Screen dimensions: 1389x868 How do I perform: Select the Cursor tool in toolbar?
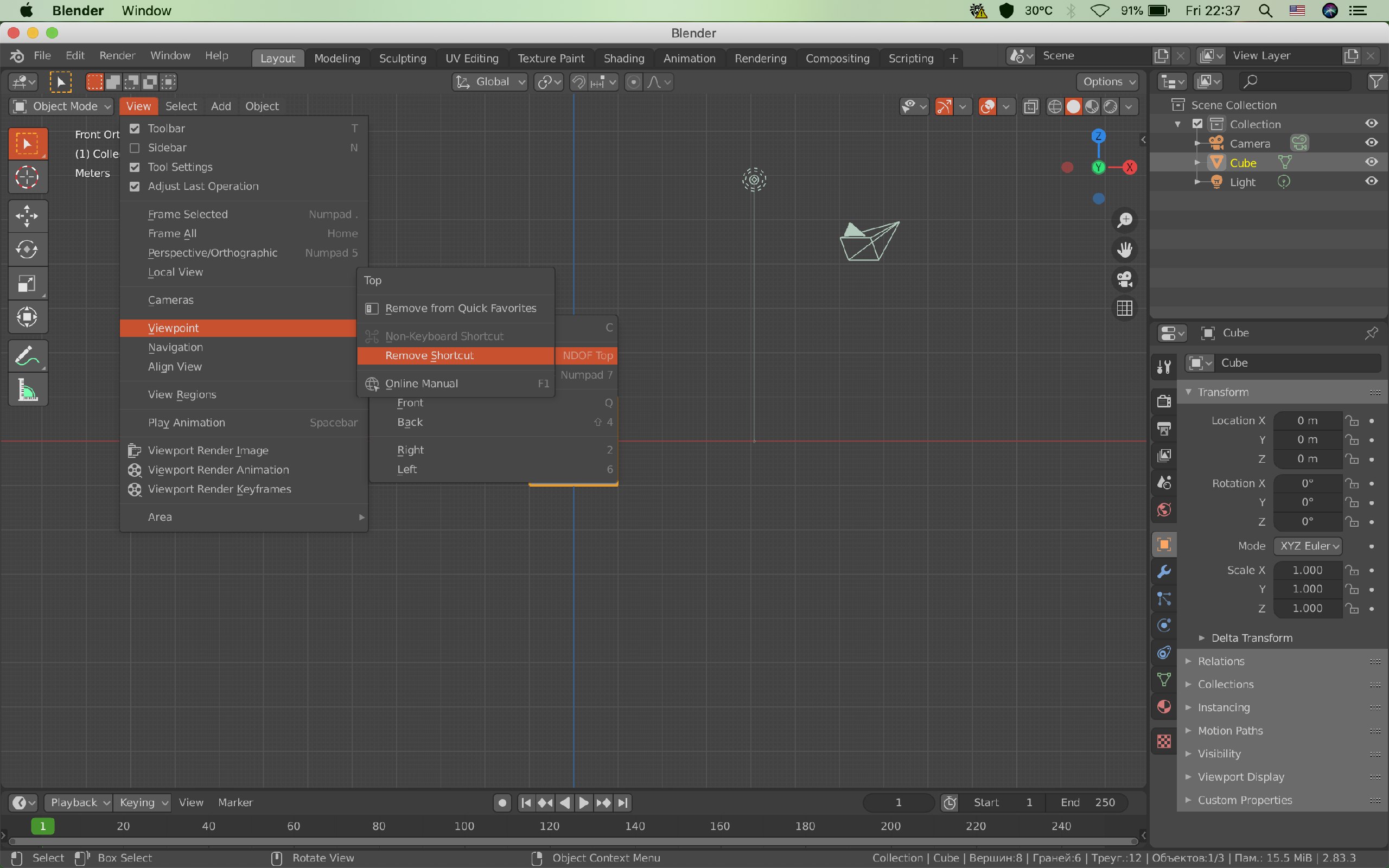coord(27,177)
